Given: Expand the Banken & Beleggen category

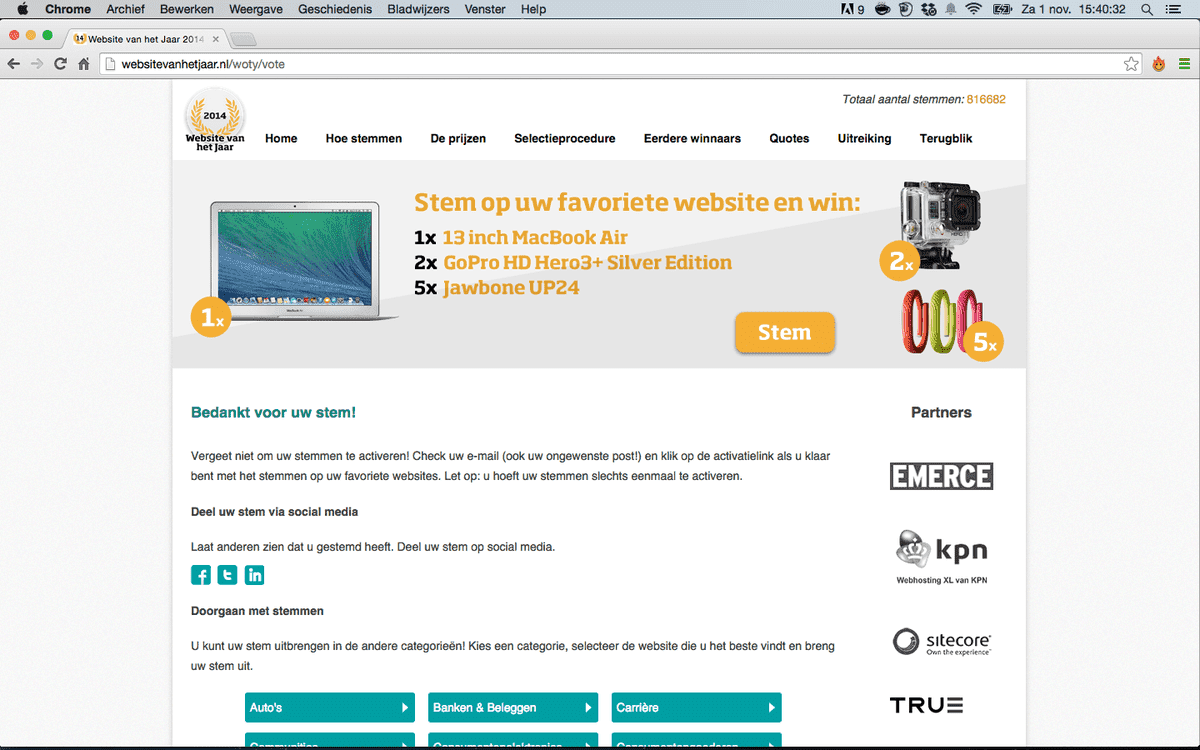Looking at the screenshot, I should click(512, 707).
